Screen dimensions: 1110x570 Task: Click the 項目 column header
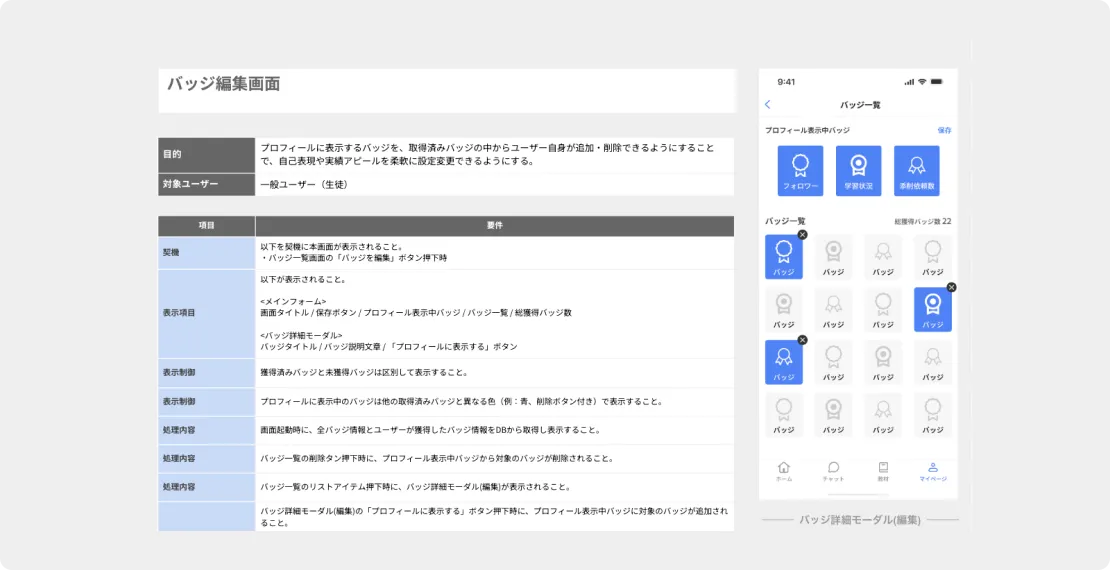(x=207, y=226)
